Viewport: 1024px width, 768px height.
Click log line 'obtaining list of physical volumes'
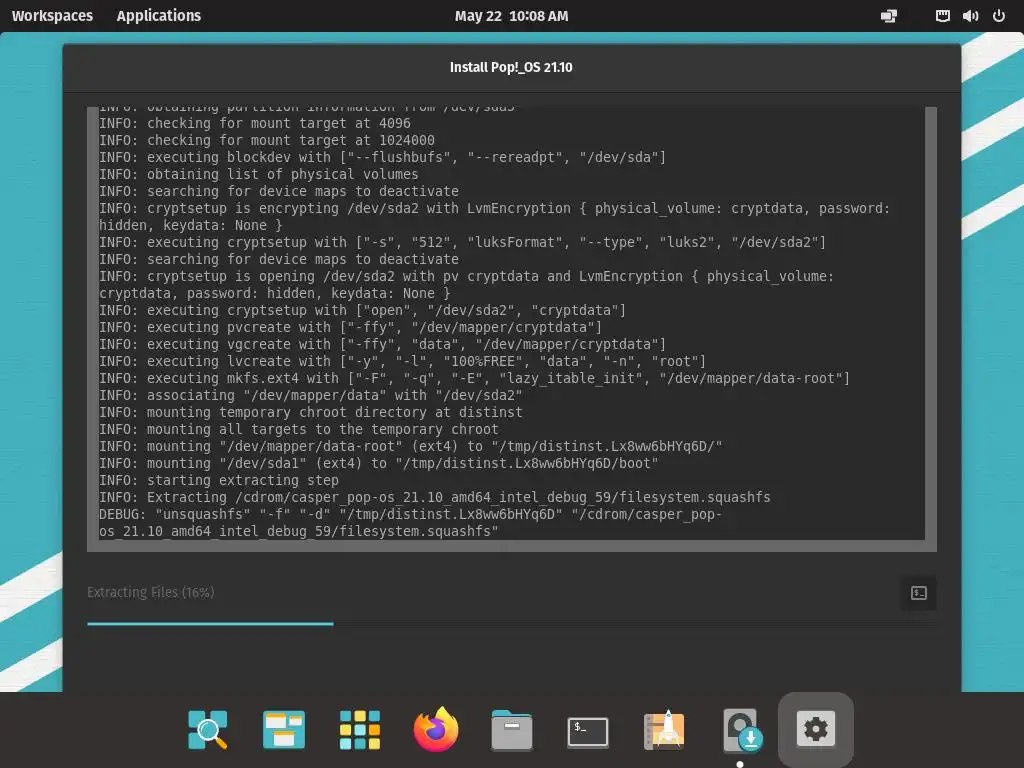click(x=259, y=174)
